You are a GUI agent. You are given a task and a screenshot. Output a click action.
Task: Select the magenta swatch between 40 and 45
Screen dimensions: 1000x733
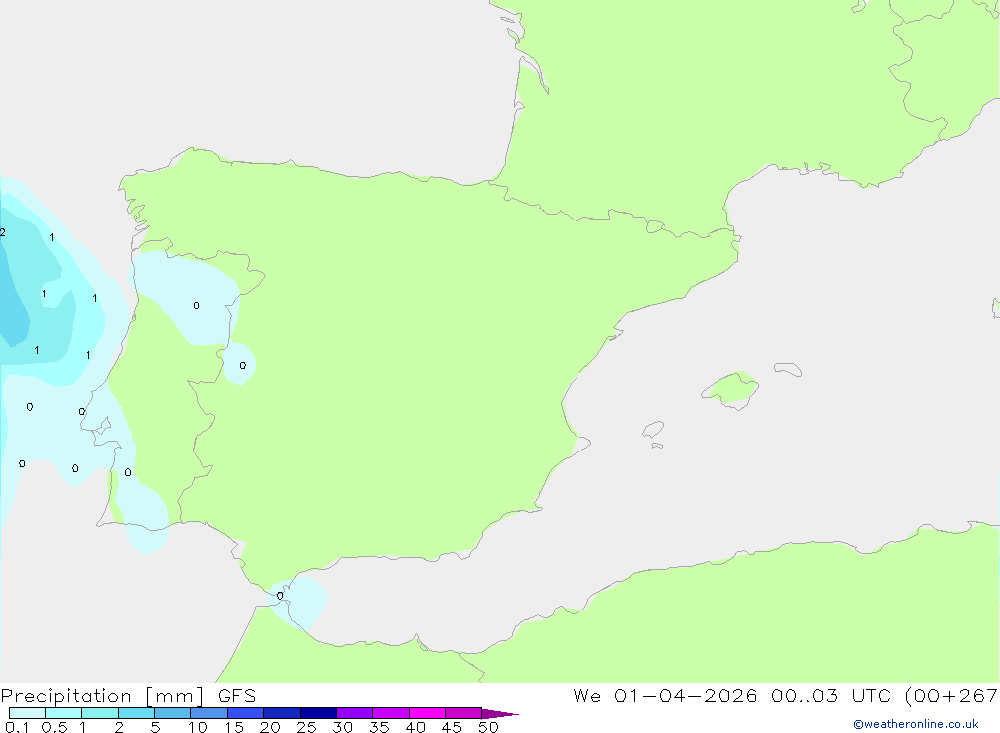(x=427, y=713)
